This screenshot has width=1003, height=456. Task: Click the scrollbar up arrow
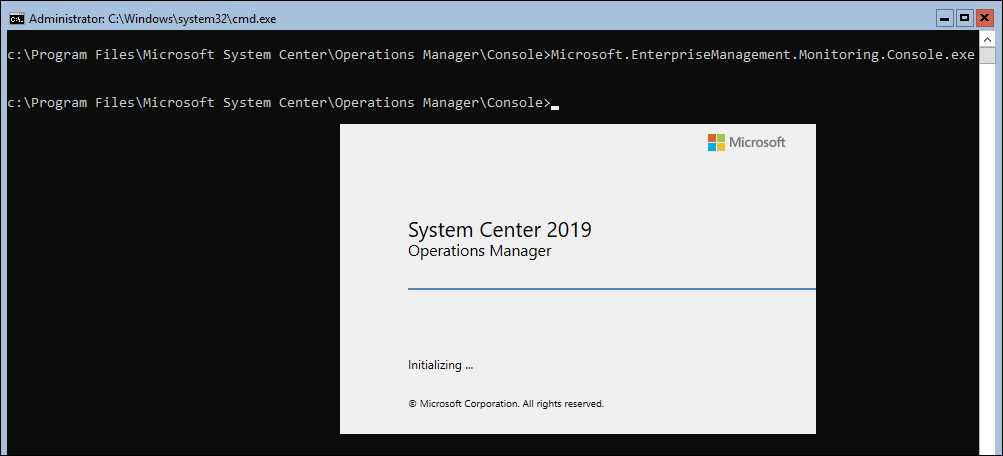click(x=987, y=38)
